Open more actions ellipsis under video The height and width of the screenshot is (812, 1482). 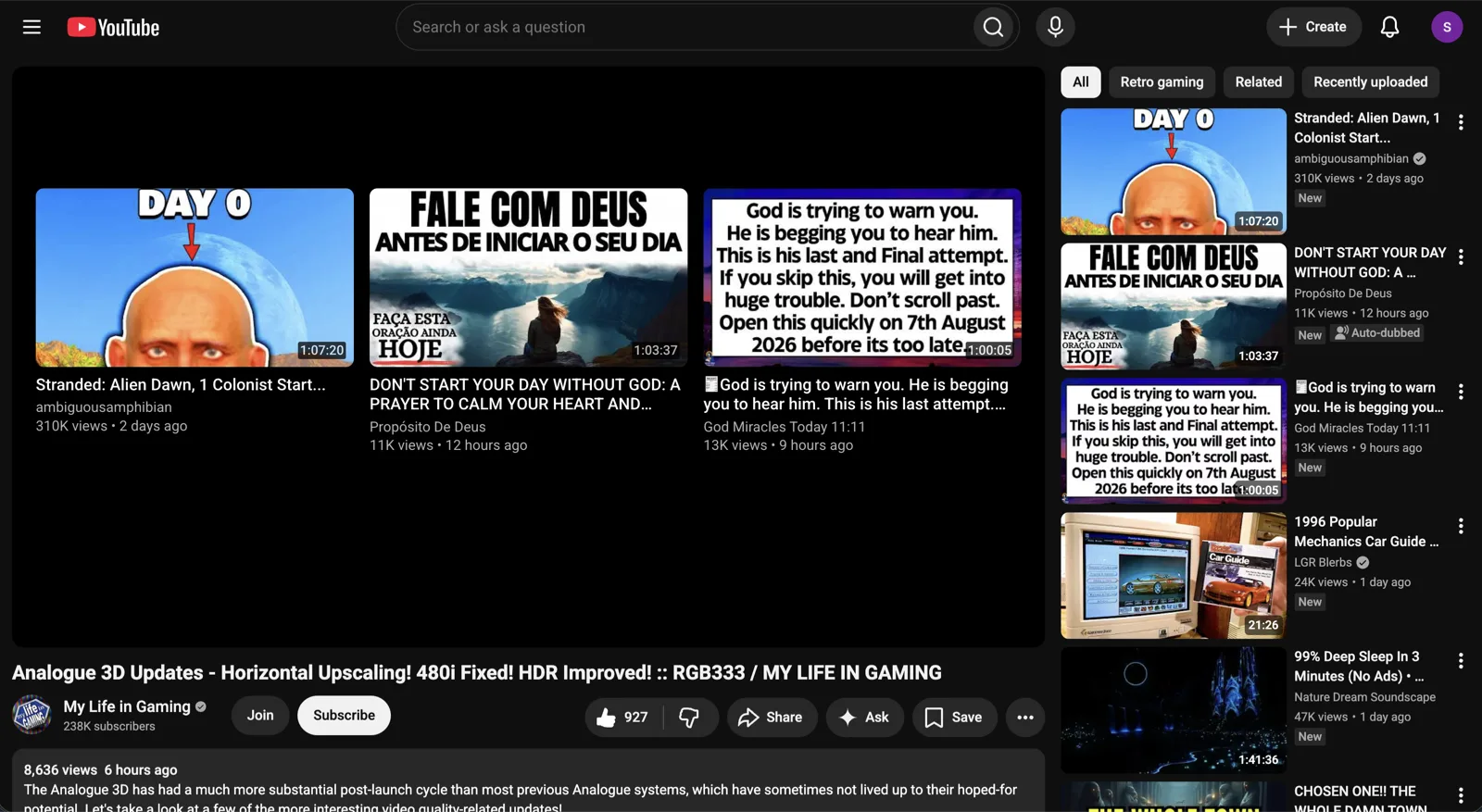coord(1025,718)
